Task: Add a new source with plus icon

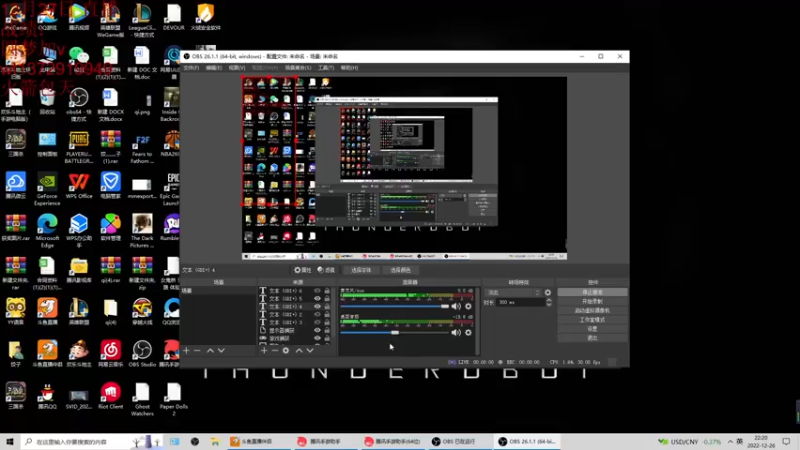Action: 264,351
